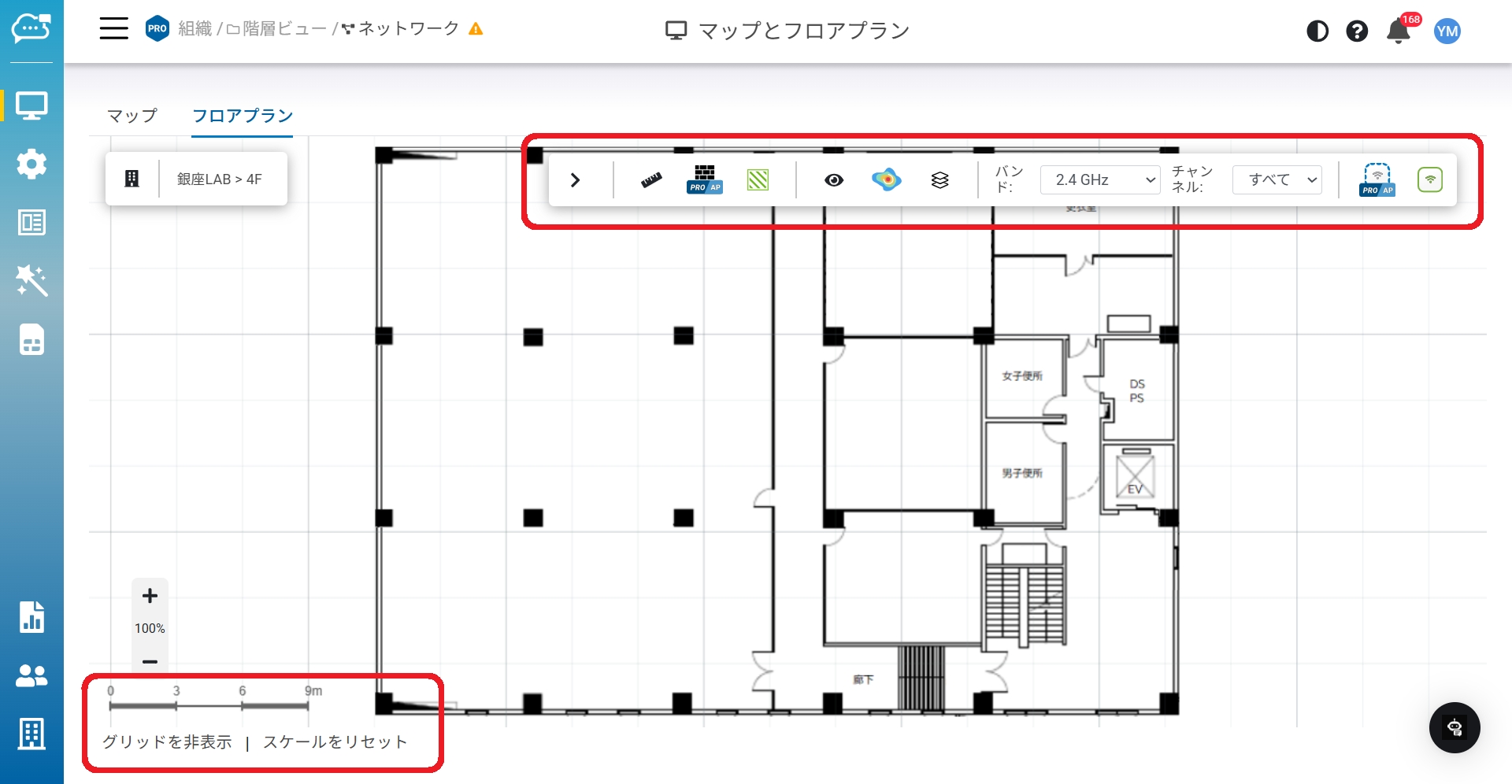Select the ruler scale measurement tool
Screen dimensions: 1512x784
(651, 180)
